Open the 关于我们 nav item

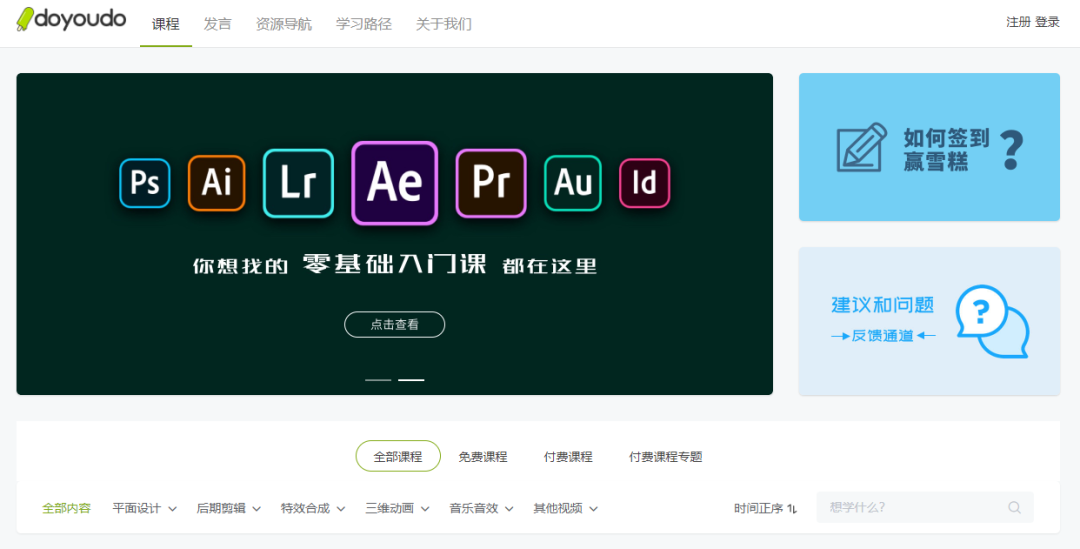pos(444,24)
